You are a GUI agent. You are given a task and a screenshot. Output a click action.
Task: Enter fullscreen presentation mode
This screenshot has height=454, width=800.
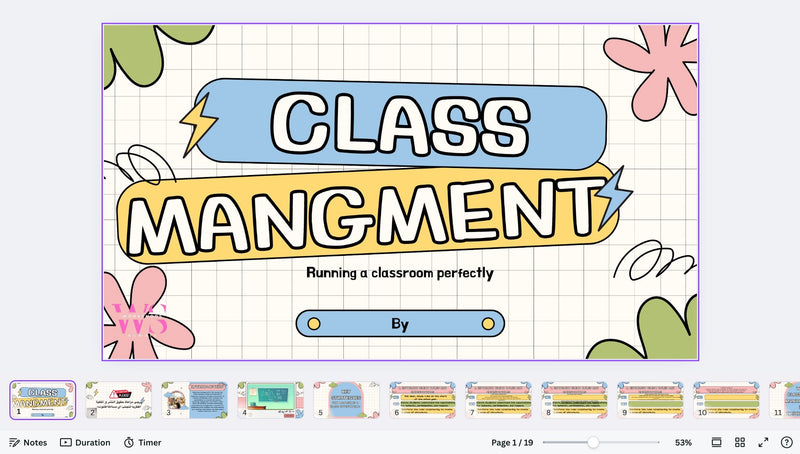(763, 442)
